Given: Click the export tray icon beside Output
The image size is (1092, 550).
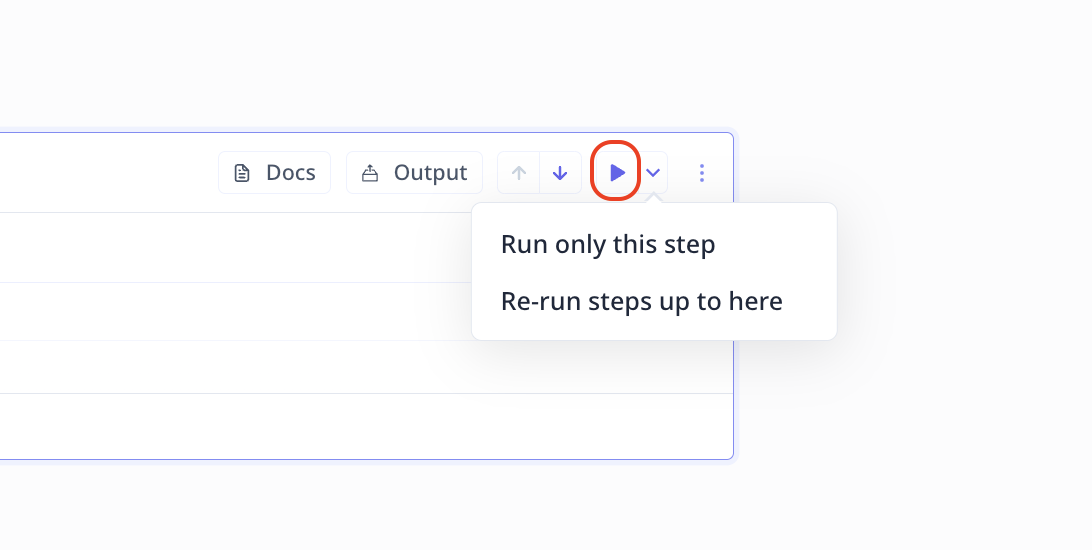Looking at the screenshot, I should 370,173.
